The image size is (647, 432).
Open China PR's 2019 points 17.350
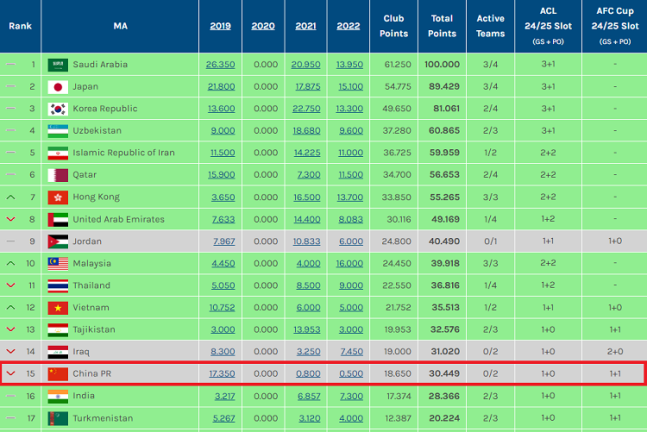click(222, 373)
